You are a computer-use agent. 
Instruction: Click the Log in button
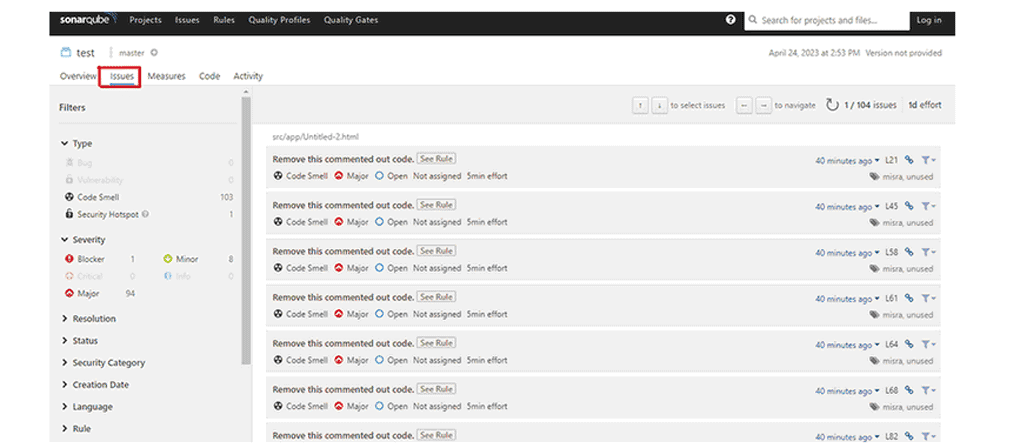(928, 20)
